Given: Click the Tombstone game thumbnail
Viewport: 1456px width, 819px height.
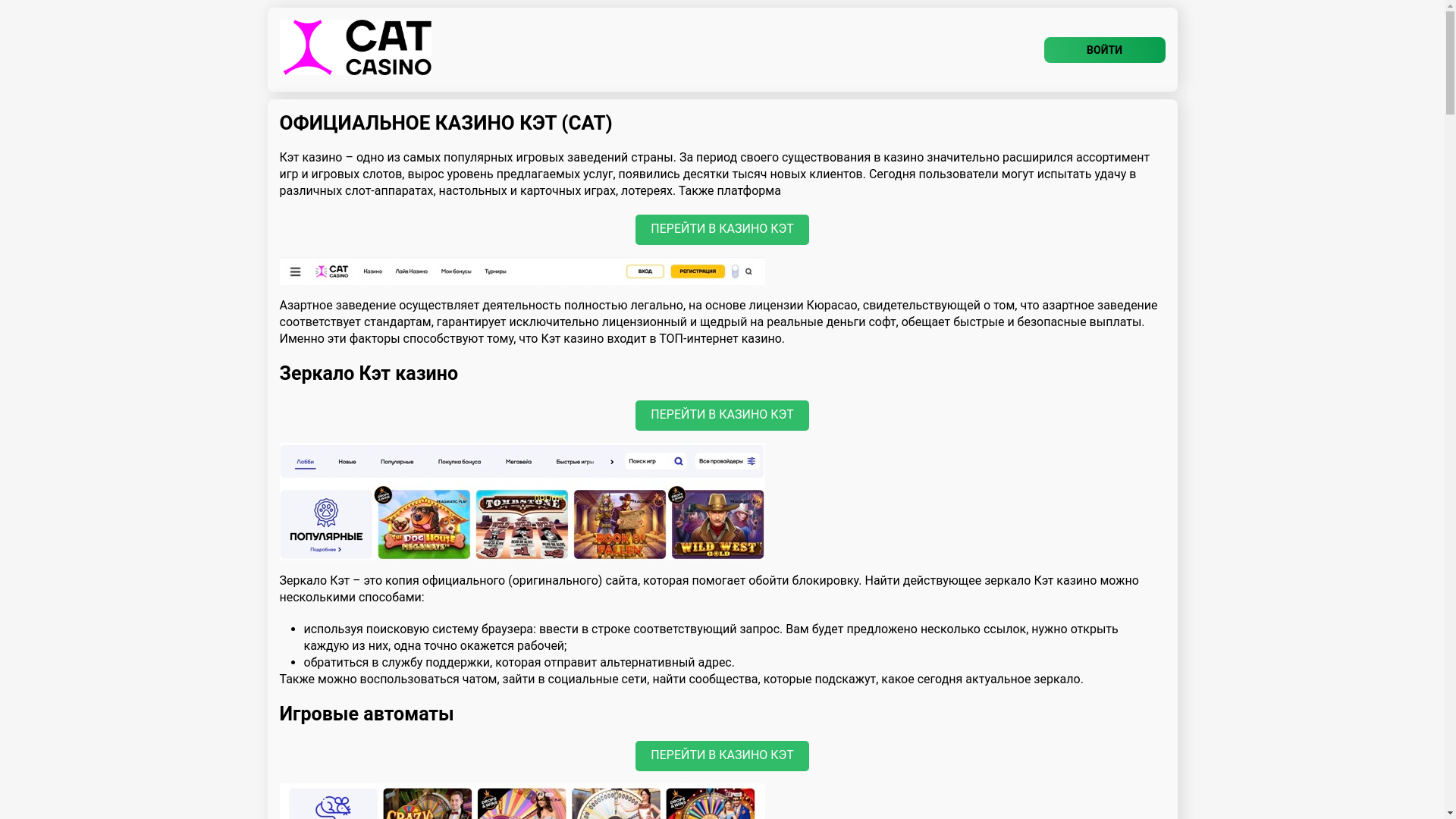Looking at the screenshot, I should tap(522, 525).
